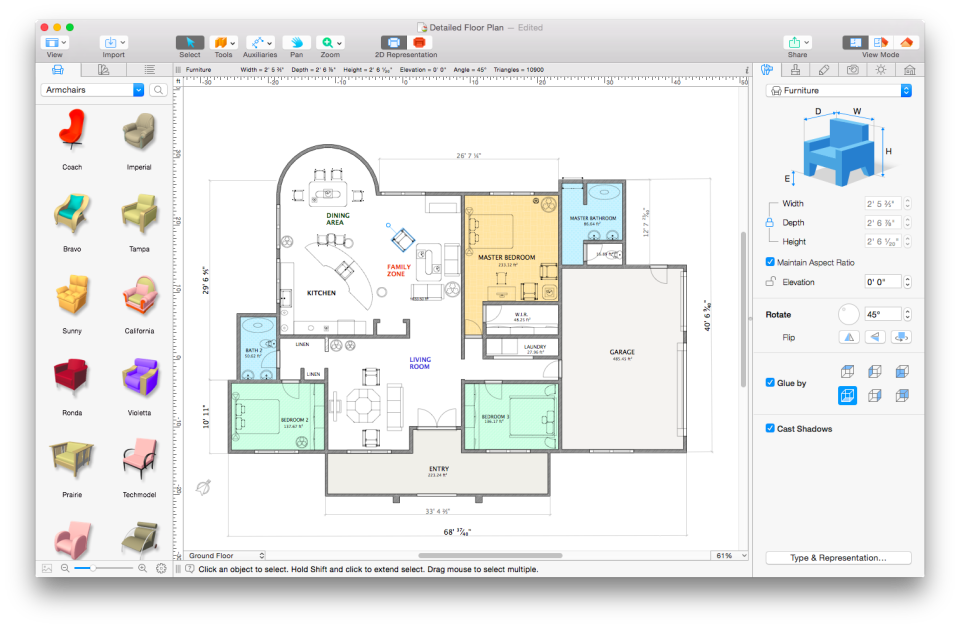Open the Building house inspector tab

[909, 70]
